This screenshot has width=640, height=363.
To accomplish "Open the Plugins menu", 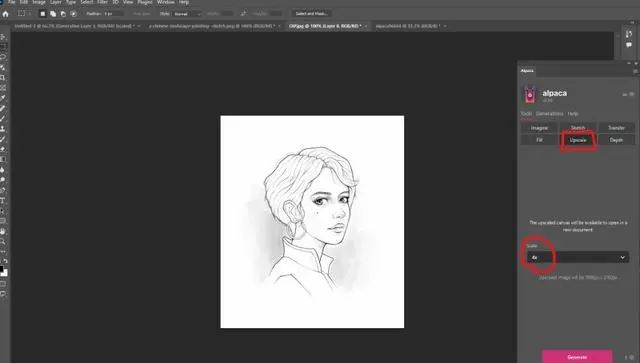I will point(145,2).
